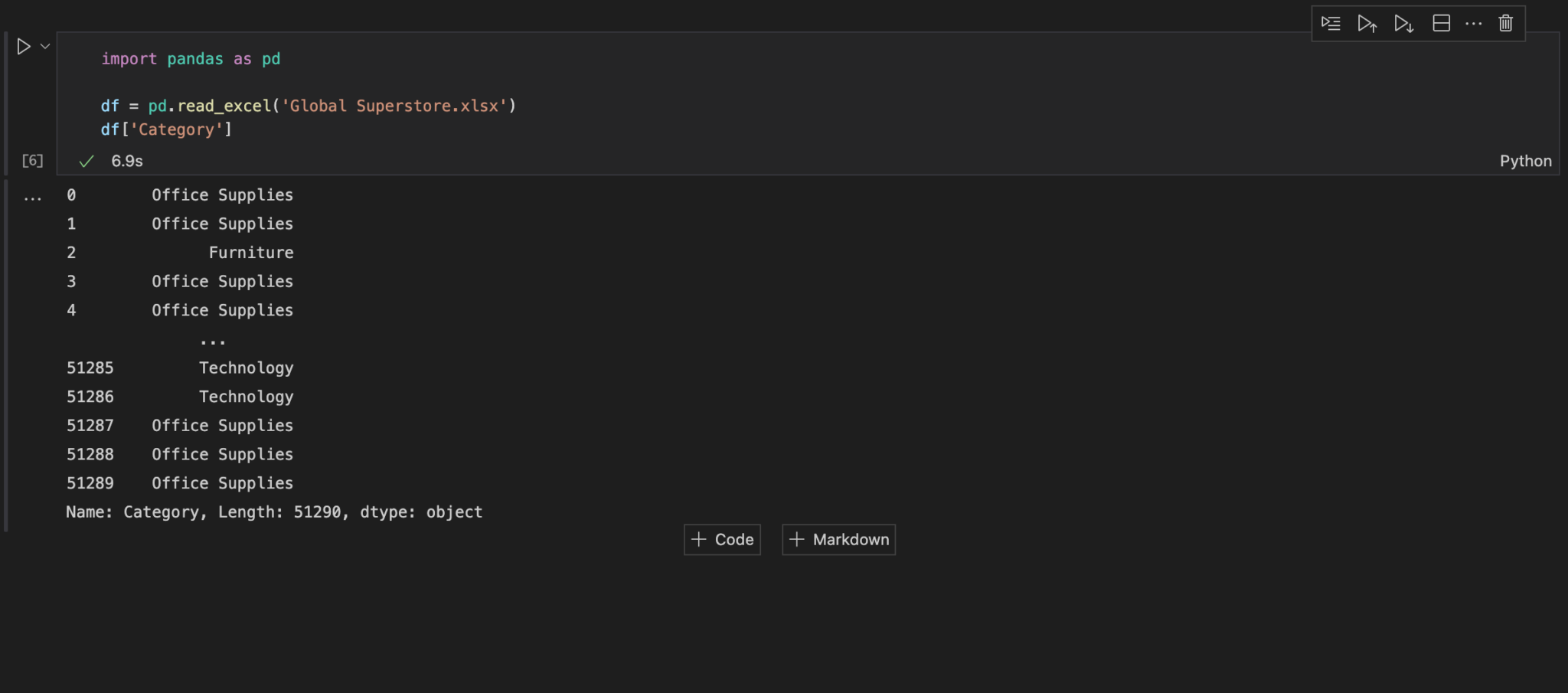Click the 6.9s execution time label

126,161
